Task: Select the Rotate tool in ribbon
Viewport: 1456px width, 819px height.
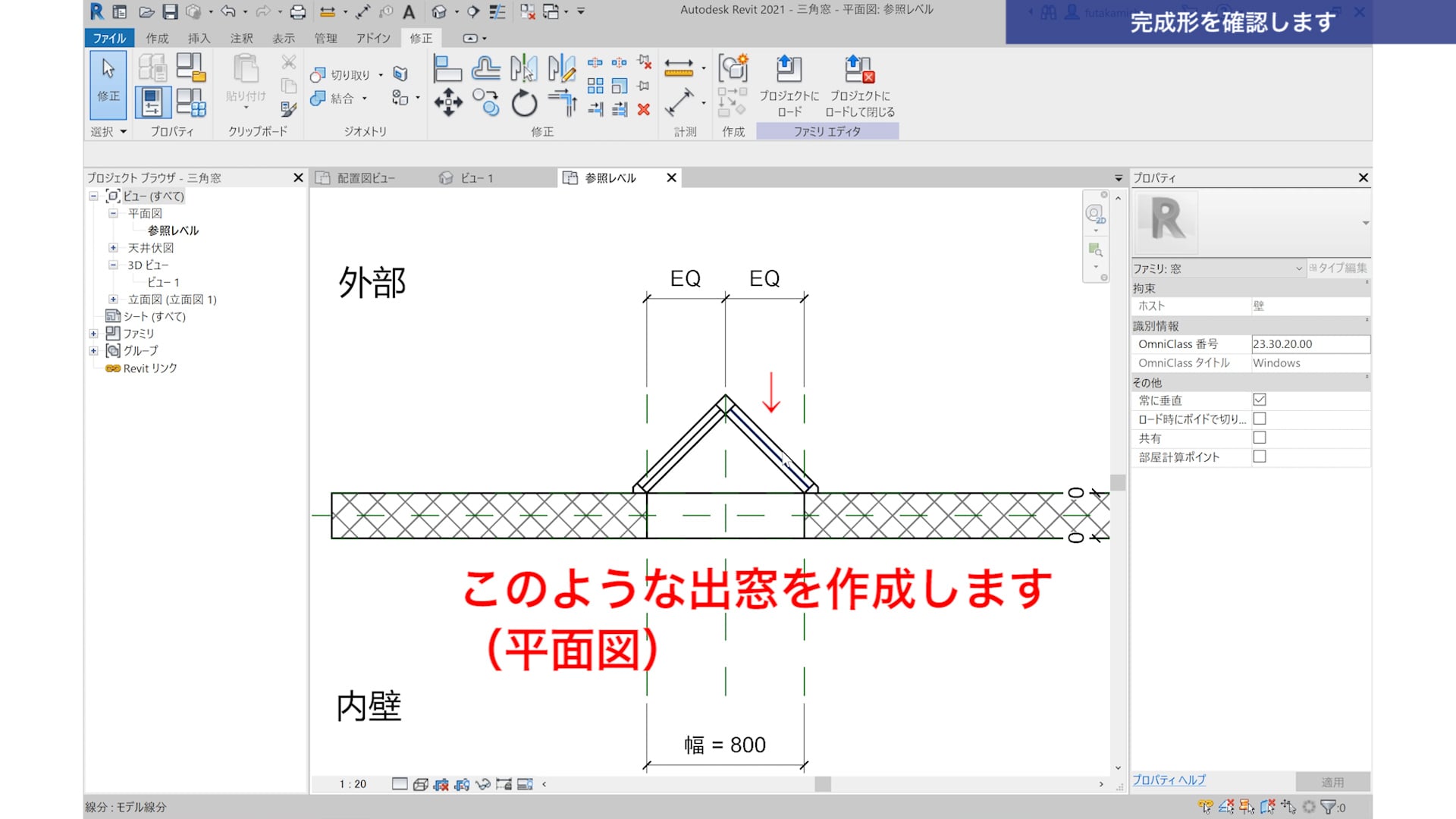Action: (x=524, y=103)
